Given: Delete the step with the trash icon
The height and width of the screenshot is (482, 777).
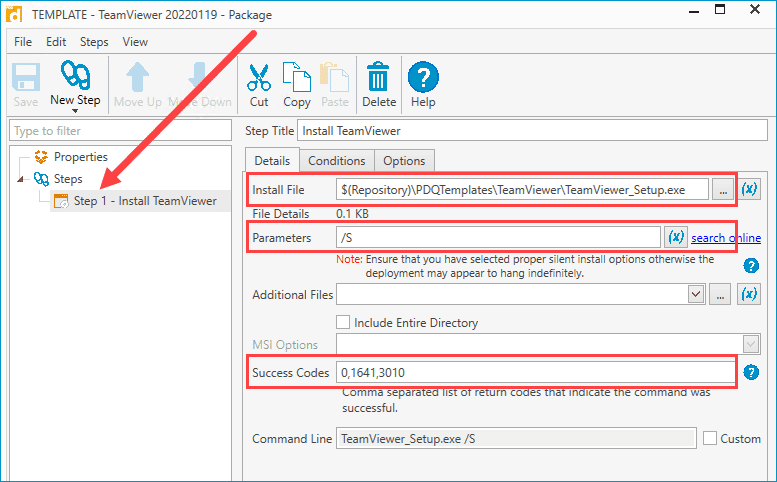Looking at the screenshot, I should point(379,85).
